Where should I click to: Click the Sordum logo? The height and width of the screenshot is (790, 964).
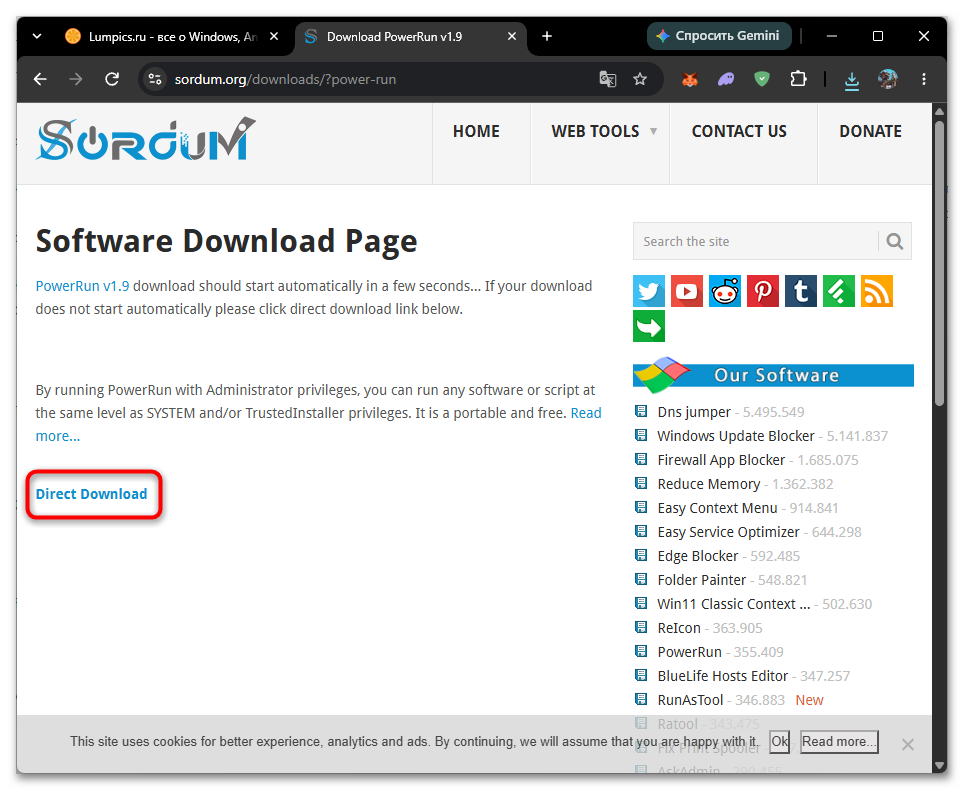pos(146,140)
